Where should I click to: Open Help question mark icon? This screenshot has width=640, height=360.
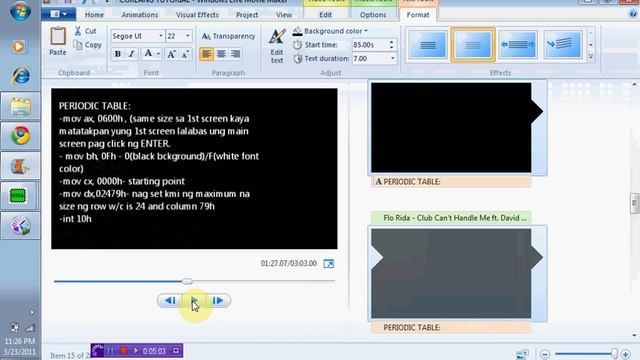pyautogui.click(x=633, y=13)
